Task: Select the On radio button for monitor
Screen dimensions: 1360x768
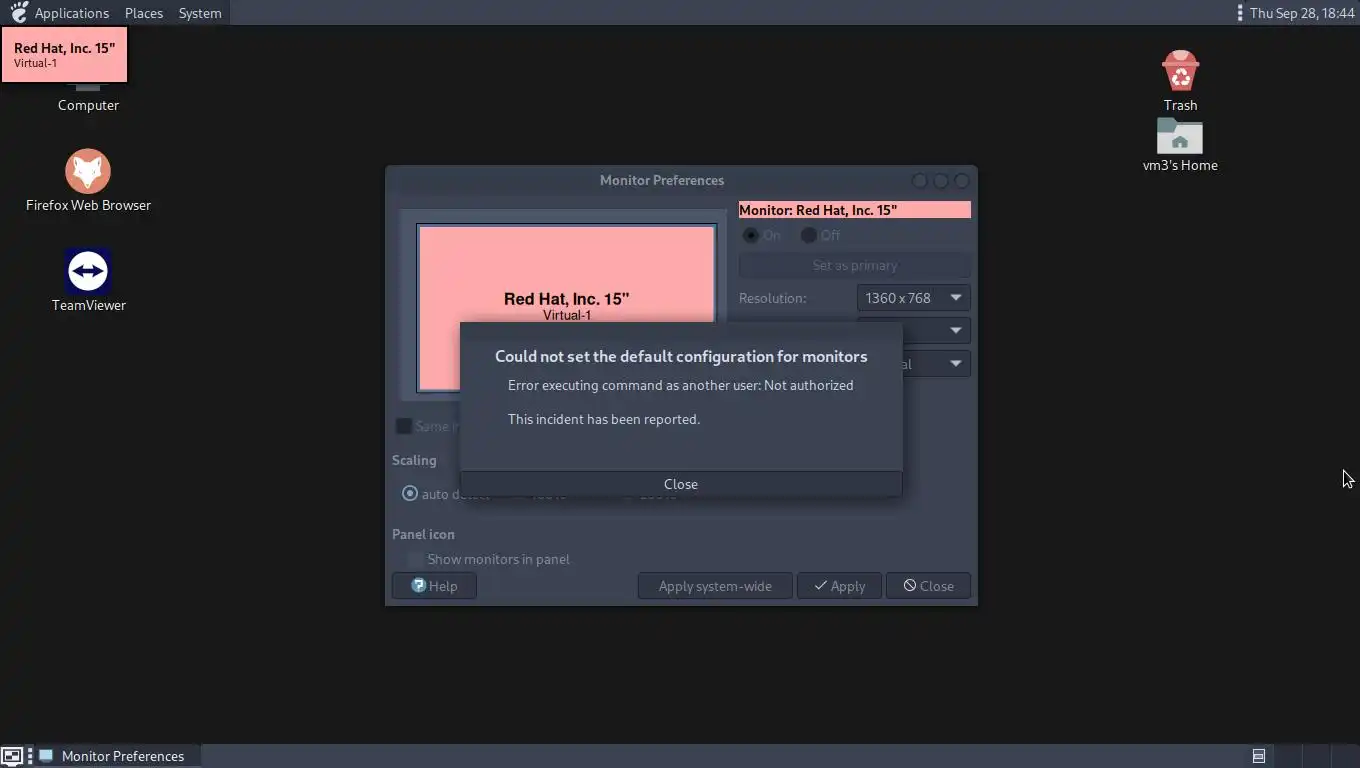Action: (751, 235)
